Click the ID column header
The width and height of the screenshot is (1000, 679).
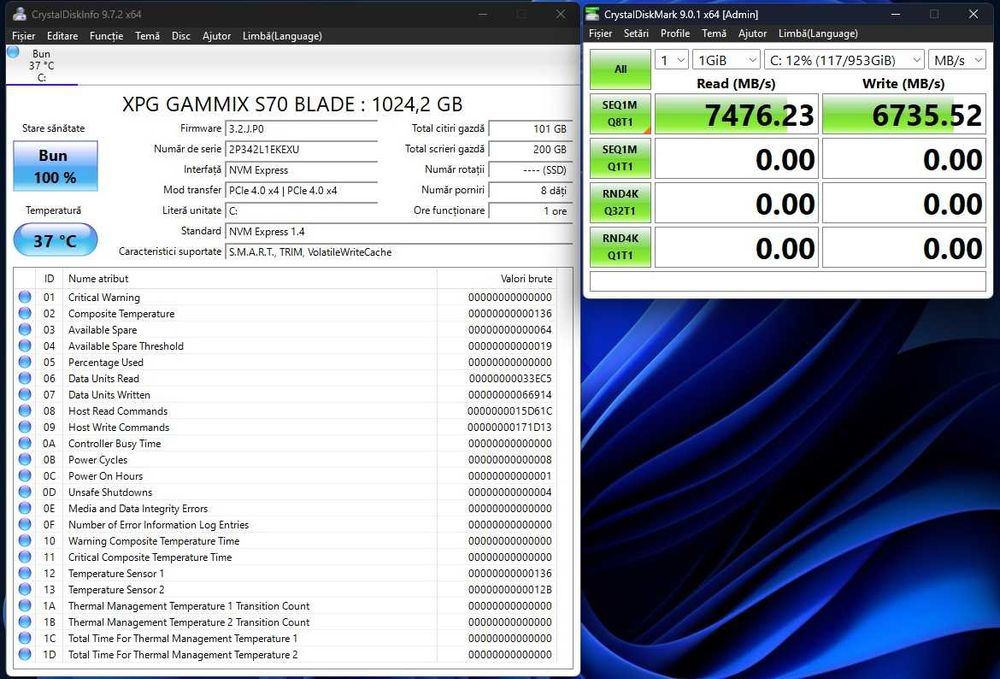pyautogui.click(x=49, y=279)
